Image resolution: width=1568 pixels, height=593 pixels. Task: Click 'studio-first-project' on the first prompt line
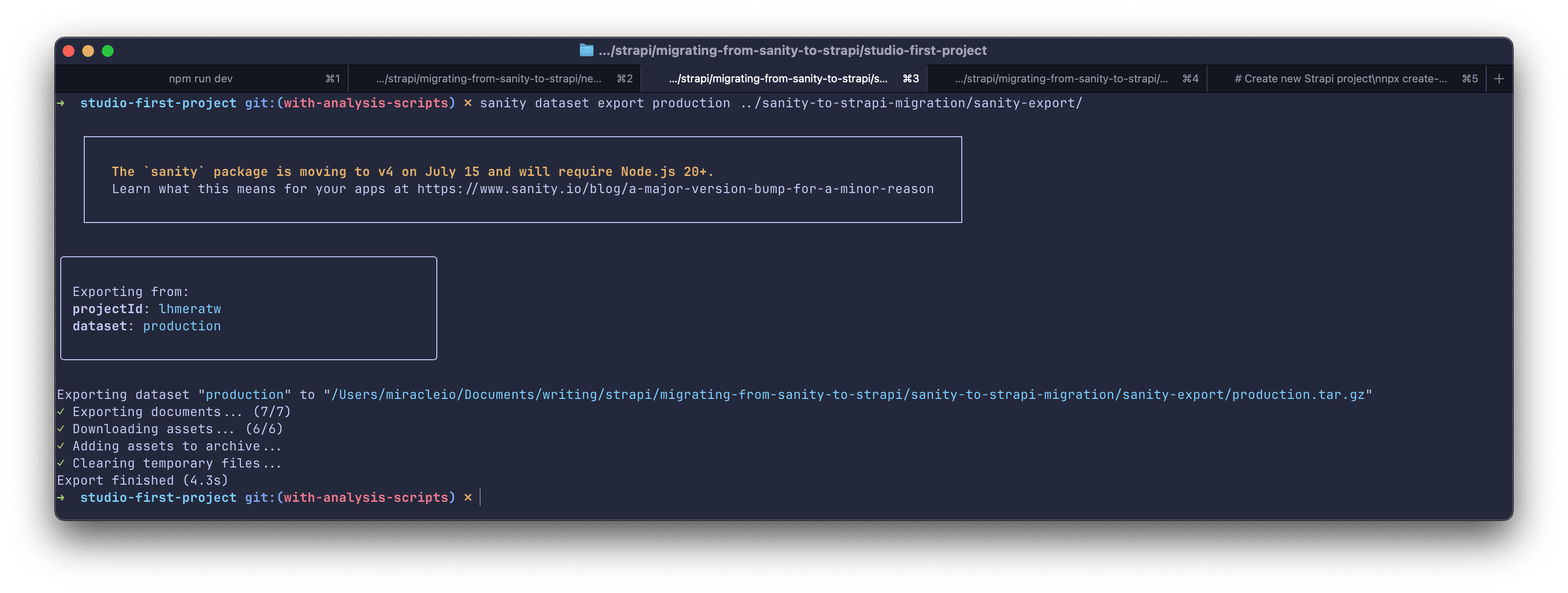tap(158, 103)
